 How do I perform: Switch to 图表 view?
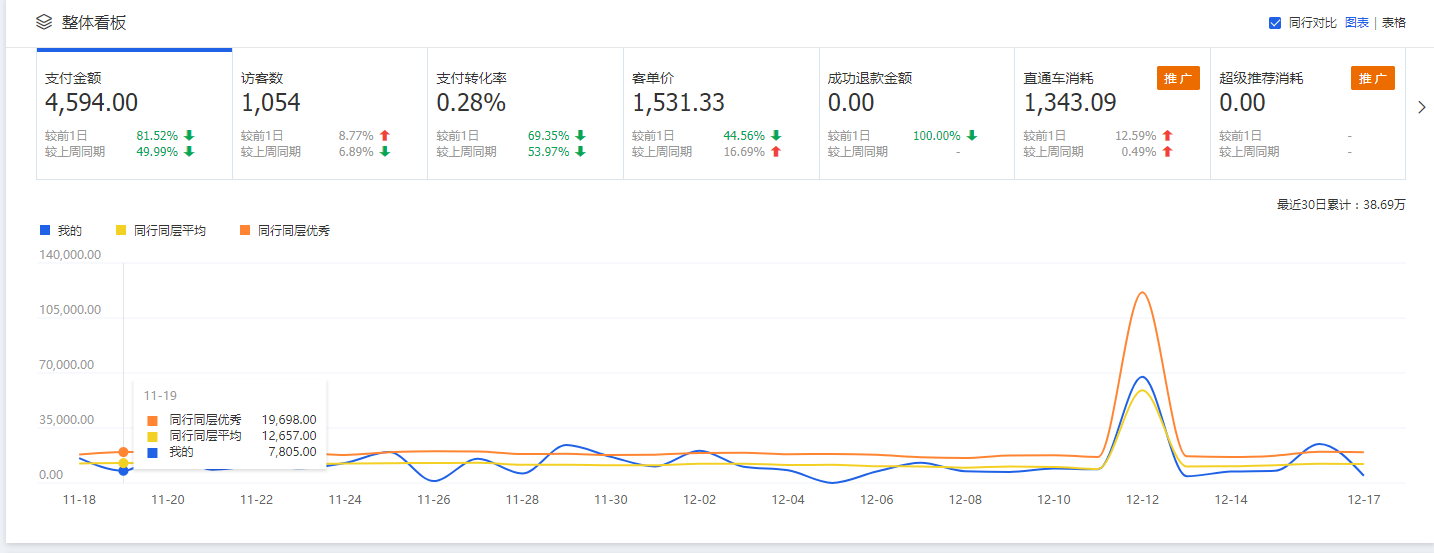click(x=1356, y=23)
